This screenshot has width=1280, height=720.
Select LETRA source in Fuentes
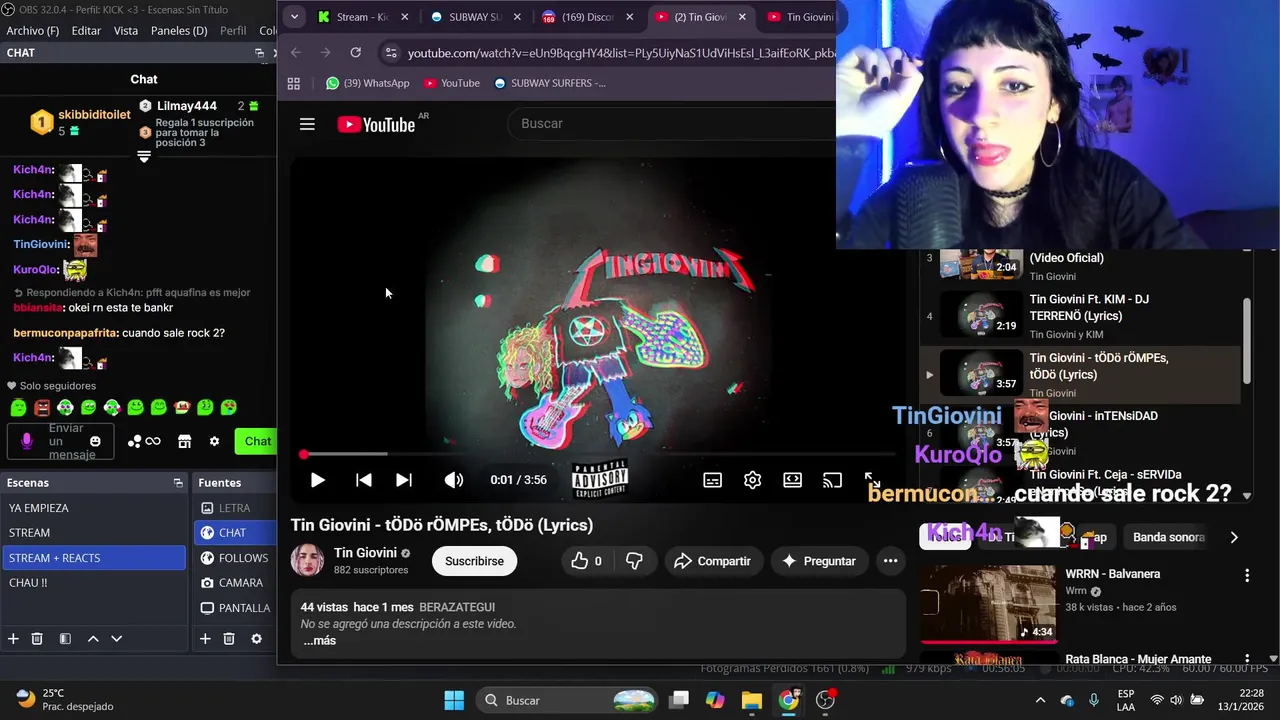coord(235,508)
